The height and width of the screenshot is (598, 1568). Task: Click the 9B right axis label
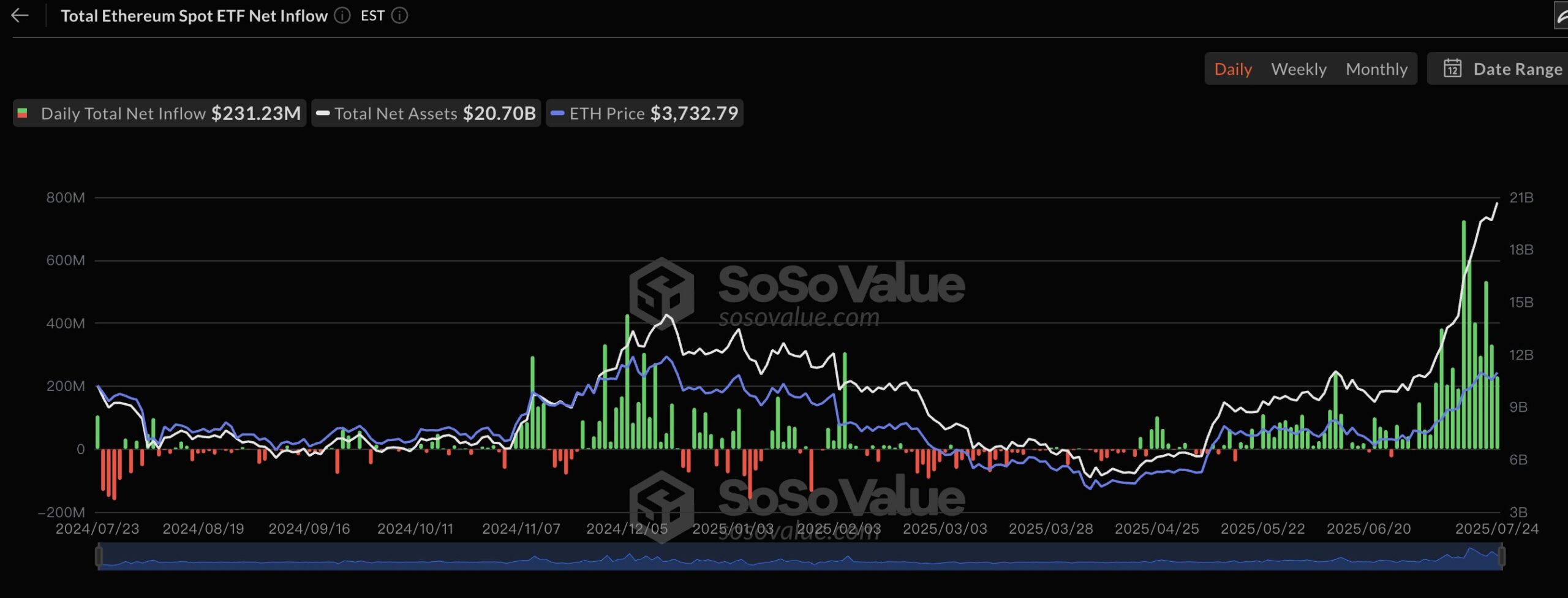1518,407
